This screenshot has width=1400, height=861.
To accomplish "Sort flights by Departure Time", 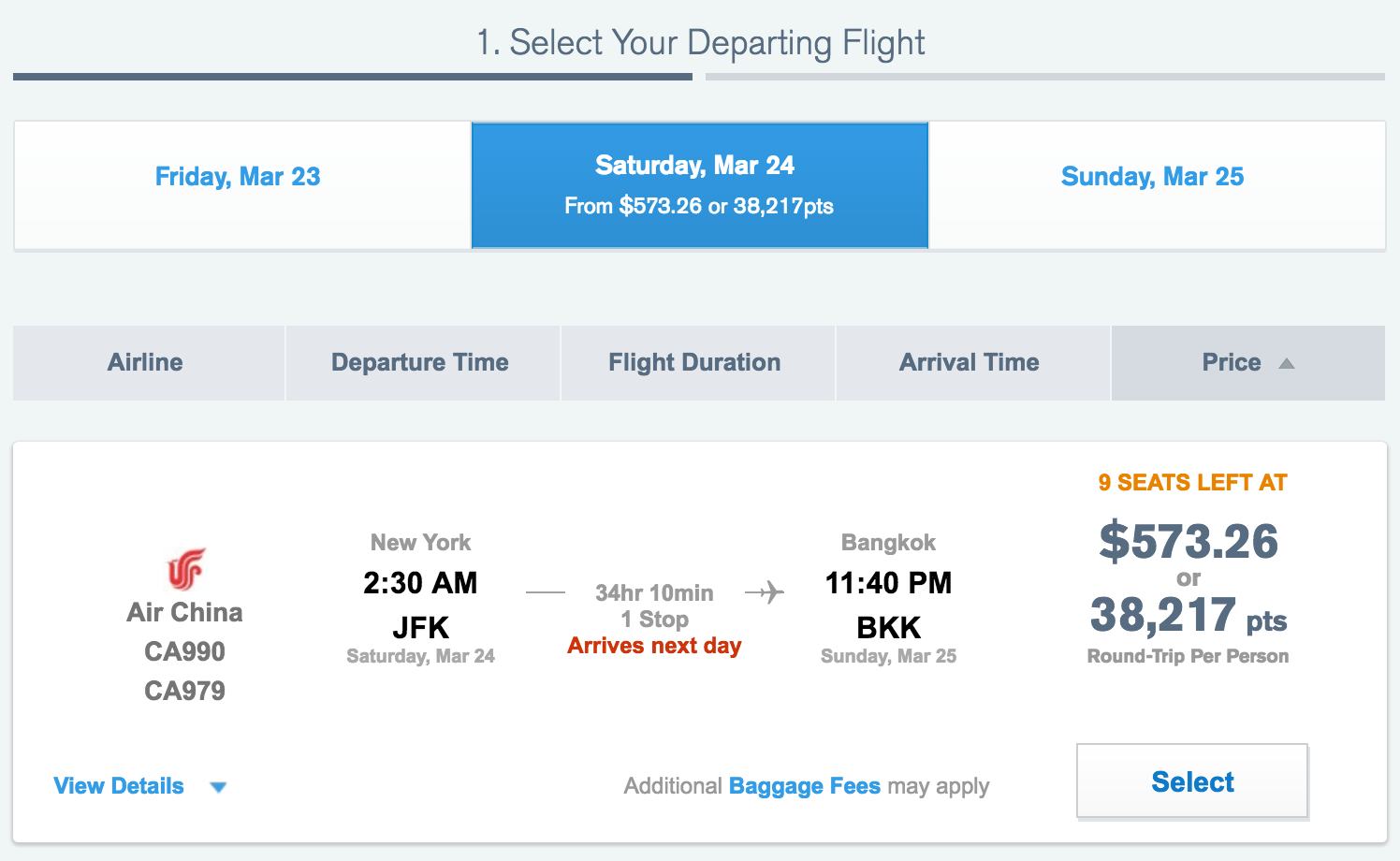I will [x=423, y=363].
